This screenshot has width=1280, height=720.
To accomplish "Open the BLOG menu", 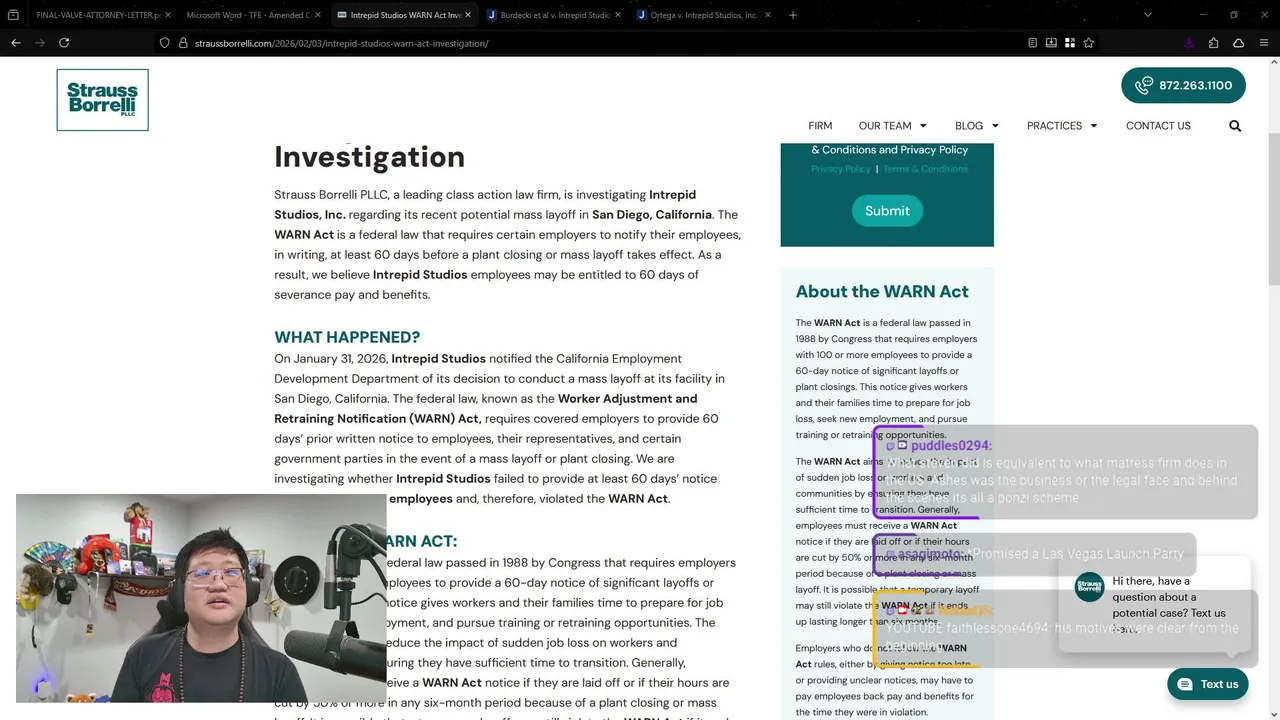I will (968, 126).
